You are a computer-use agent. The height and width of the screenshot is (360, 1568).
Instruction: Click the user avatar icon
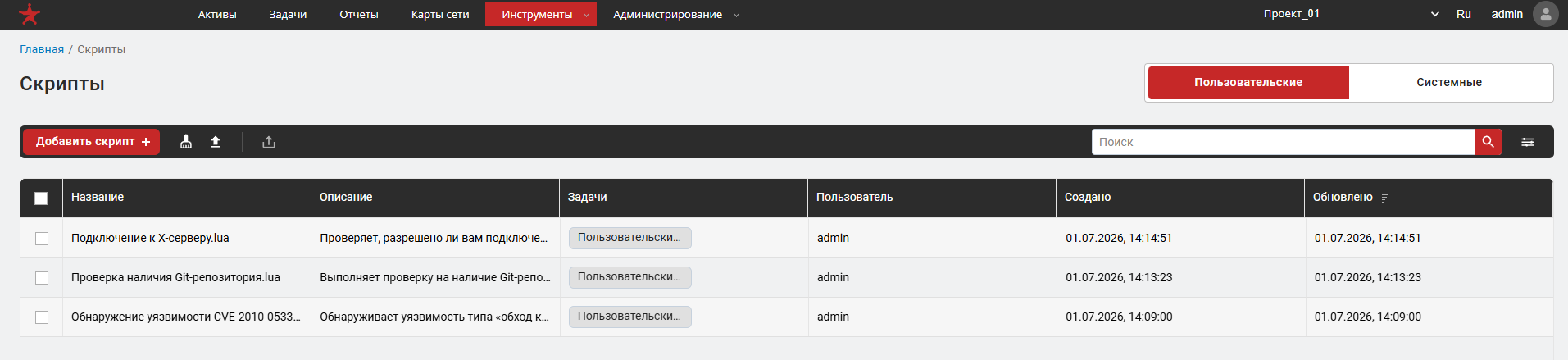point(1545,14)
